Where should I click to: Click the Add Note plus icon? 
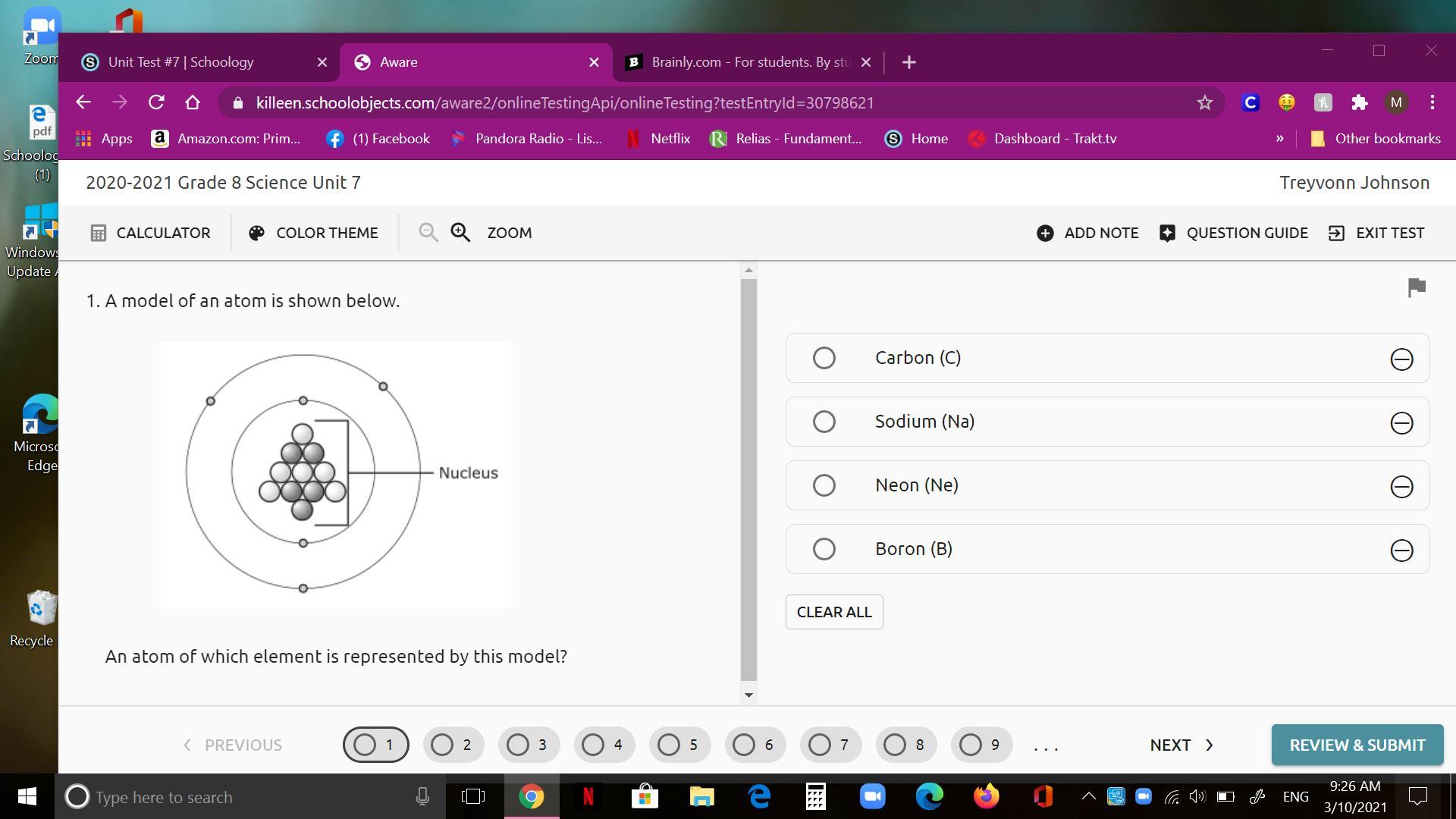(1045, 233)
